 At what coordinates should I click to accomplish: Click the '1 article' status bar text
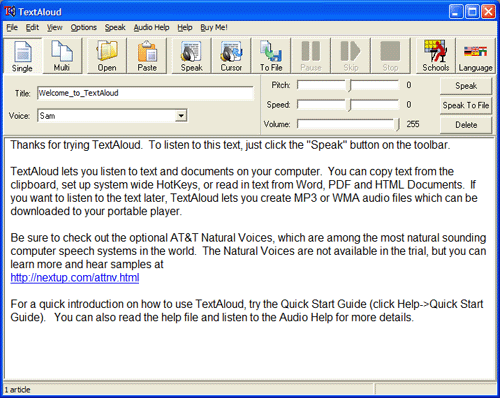point(17,389)
